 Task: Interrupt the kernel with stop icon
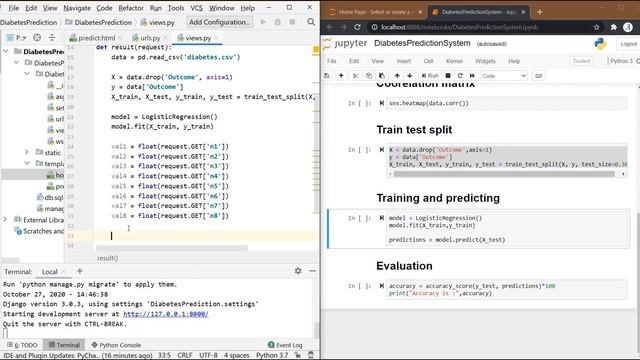448,76
